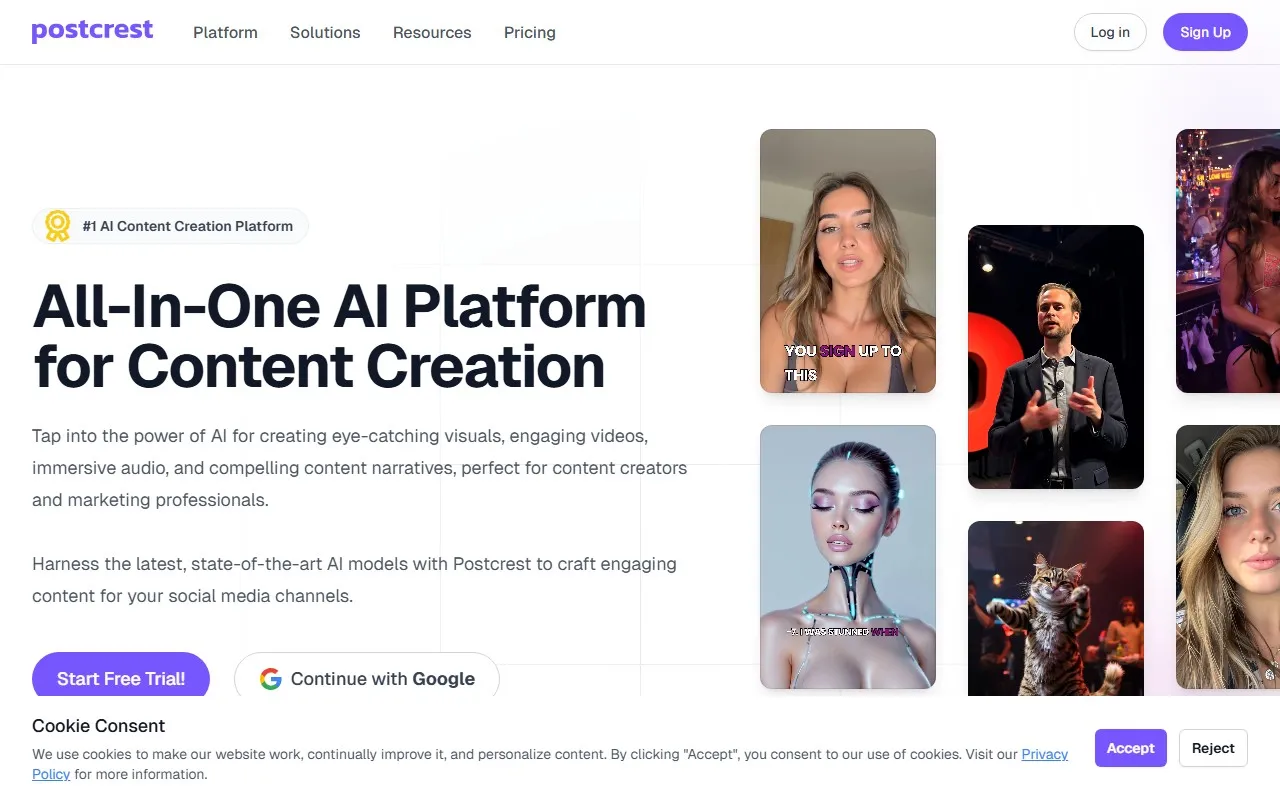Open the video captioned "YOU SIGN UP TO THIS"
The height and width of the screenshot is (800, 1280).
click(848, 261)
